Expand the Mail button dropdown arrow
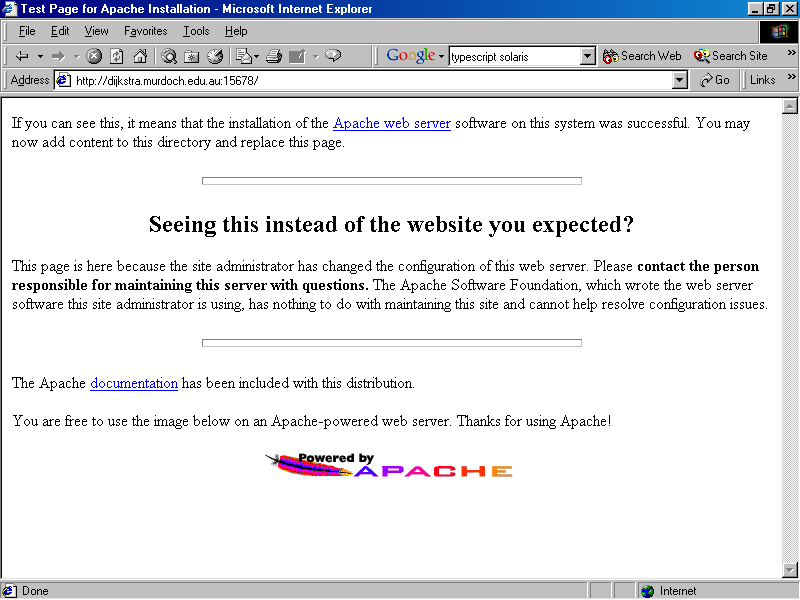The width and height of the screenshot is (800, 600). 257,56
